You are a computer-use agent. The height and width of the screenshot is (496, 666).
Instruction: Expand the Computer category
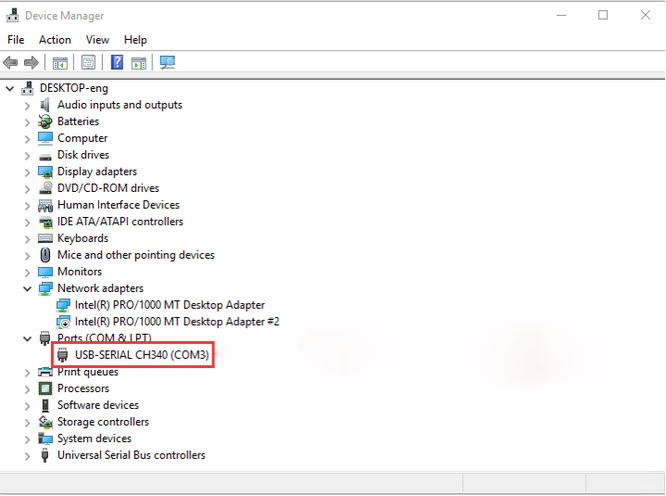(27, 139)
